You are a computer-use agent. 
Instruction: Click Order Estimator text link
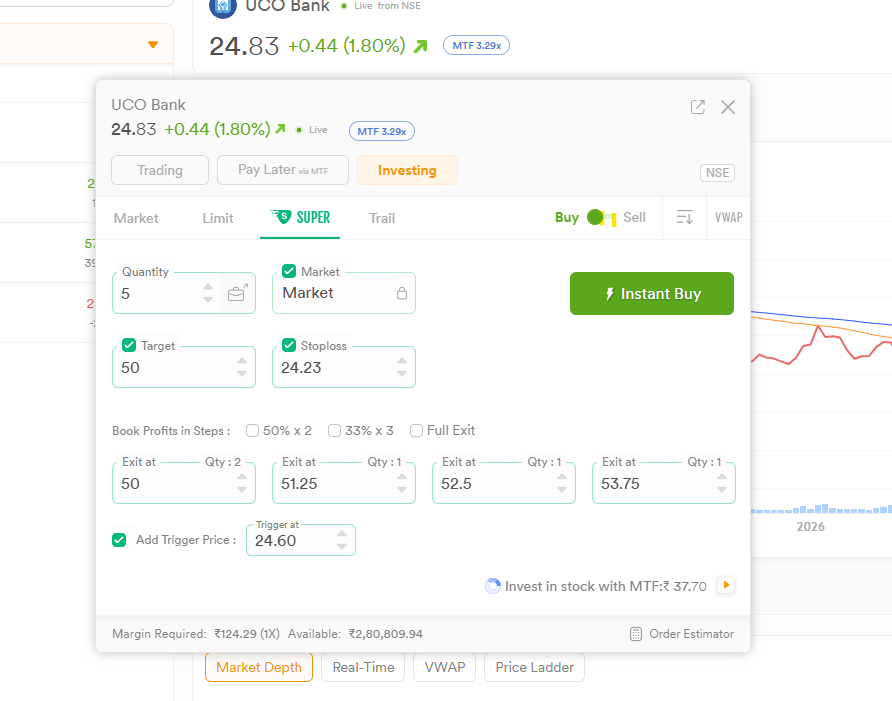tap(691, 634)
